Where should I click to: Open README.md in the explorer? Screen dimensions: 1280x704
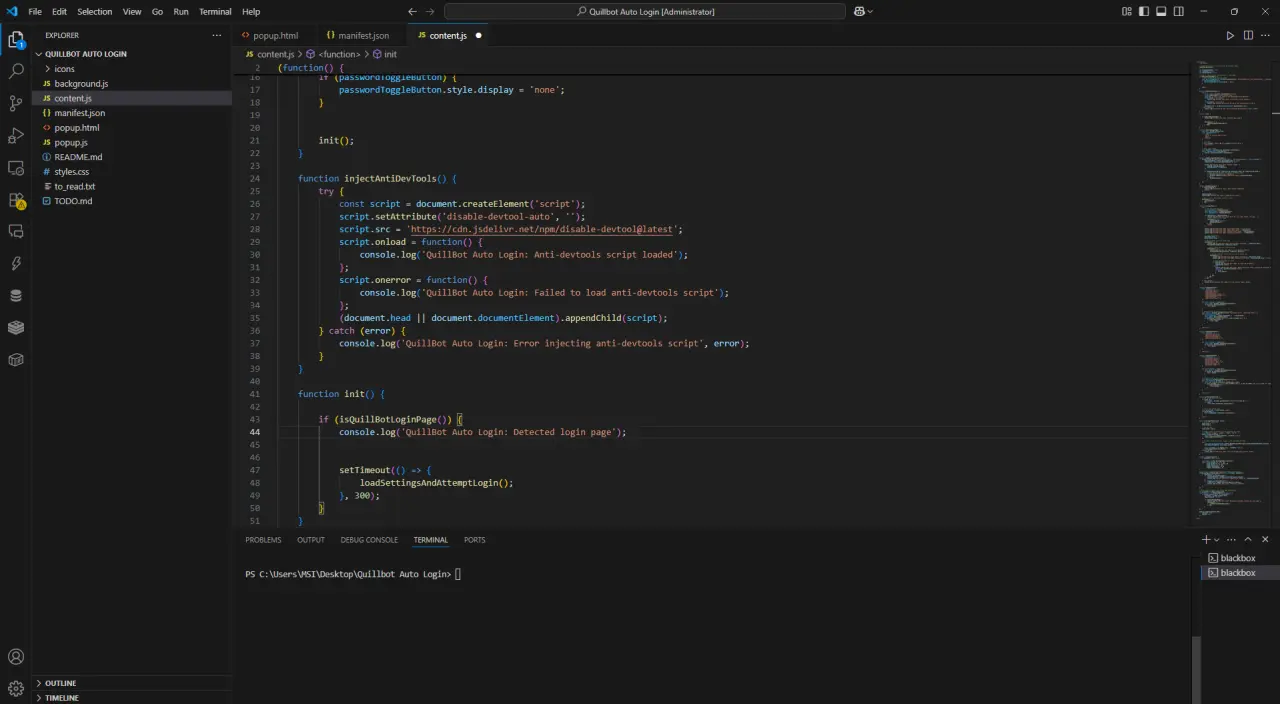pyautogui.click(x=132, y=157)
